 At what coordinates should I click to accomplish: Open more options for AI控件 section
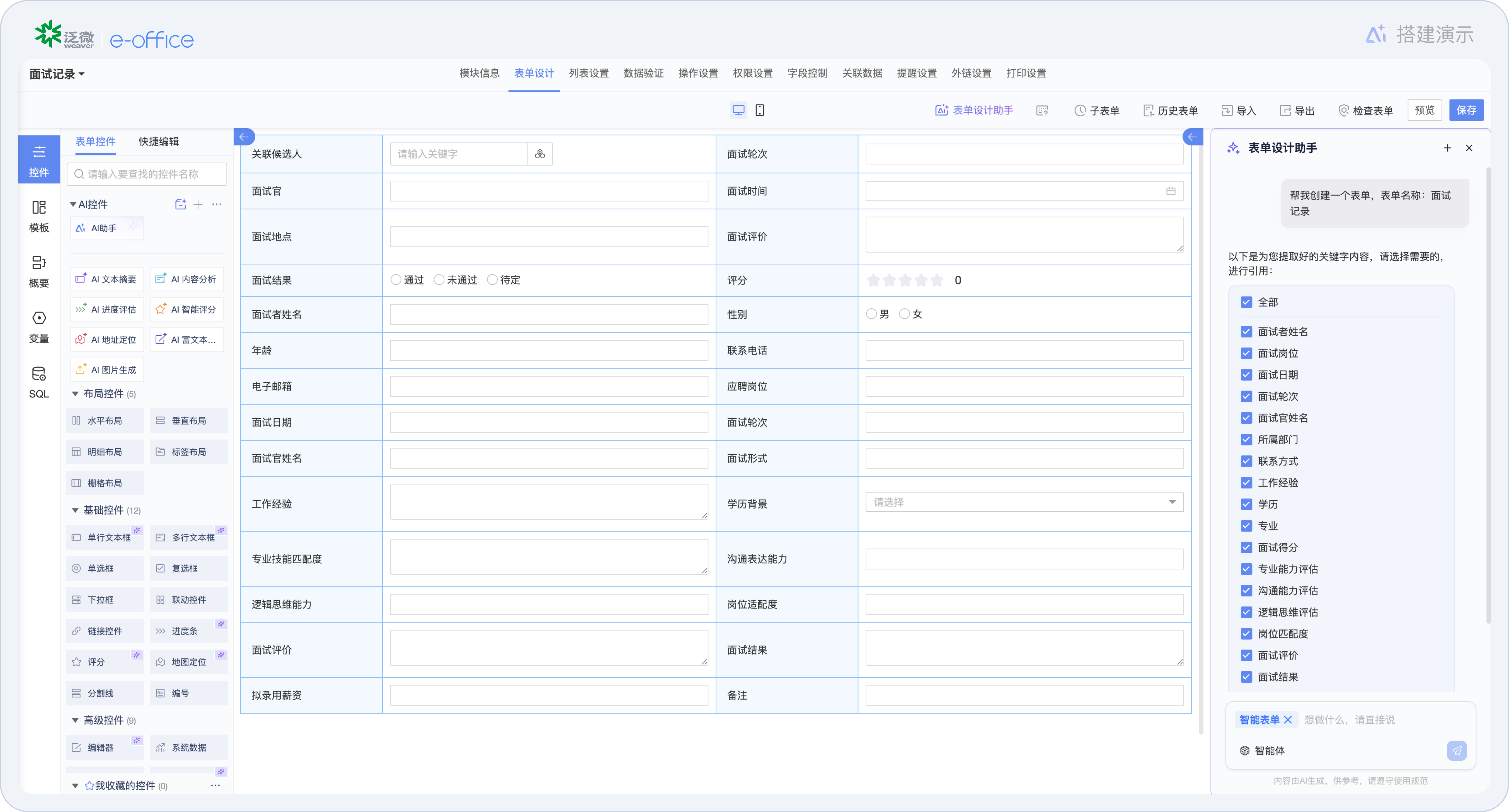pos(217,205)
